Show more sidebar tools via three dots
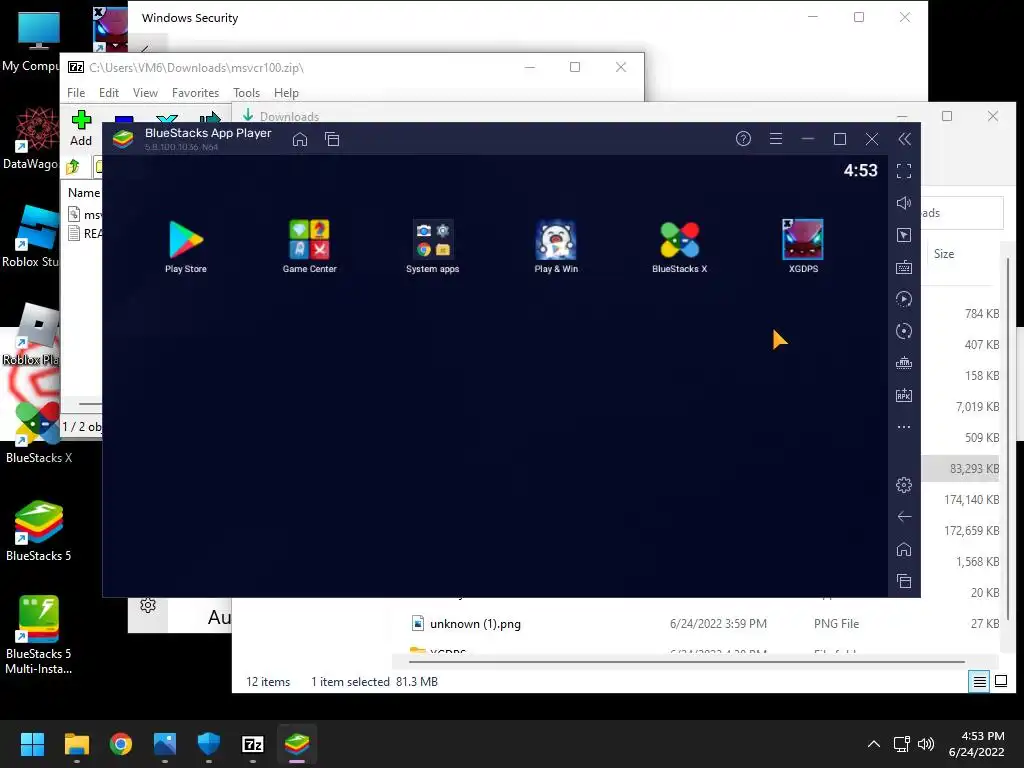This screenshot has width=1024, height=768. pyautogui.click(x=904, y=427)
